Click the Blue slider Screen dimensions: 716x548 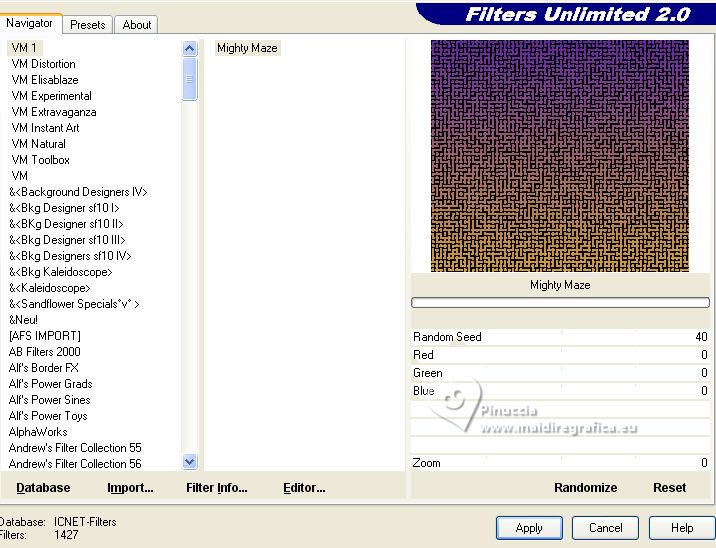pyautogui.click(x=560, y=391)
